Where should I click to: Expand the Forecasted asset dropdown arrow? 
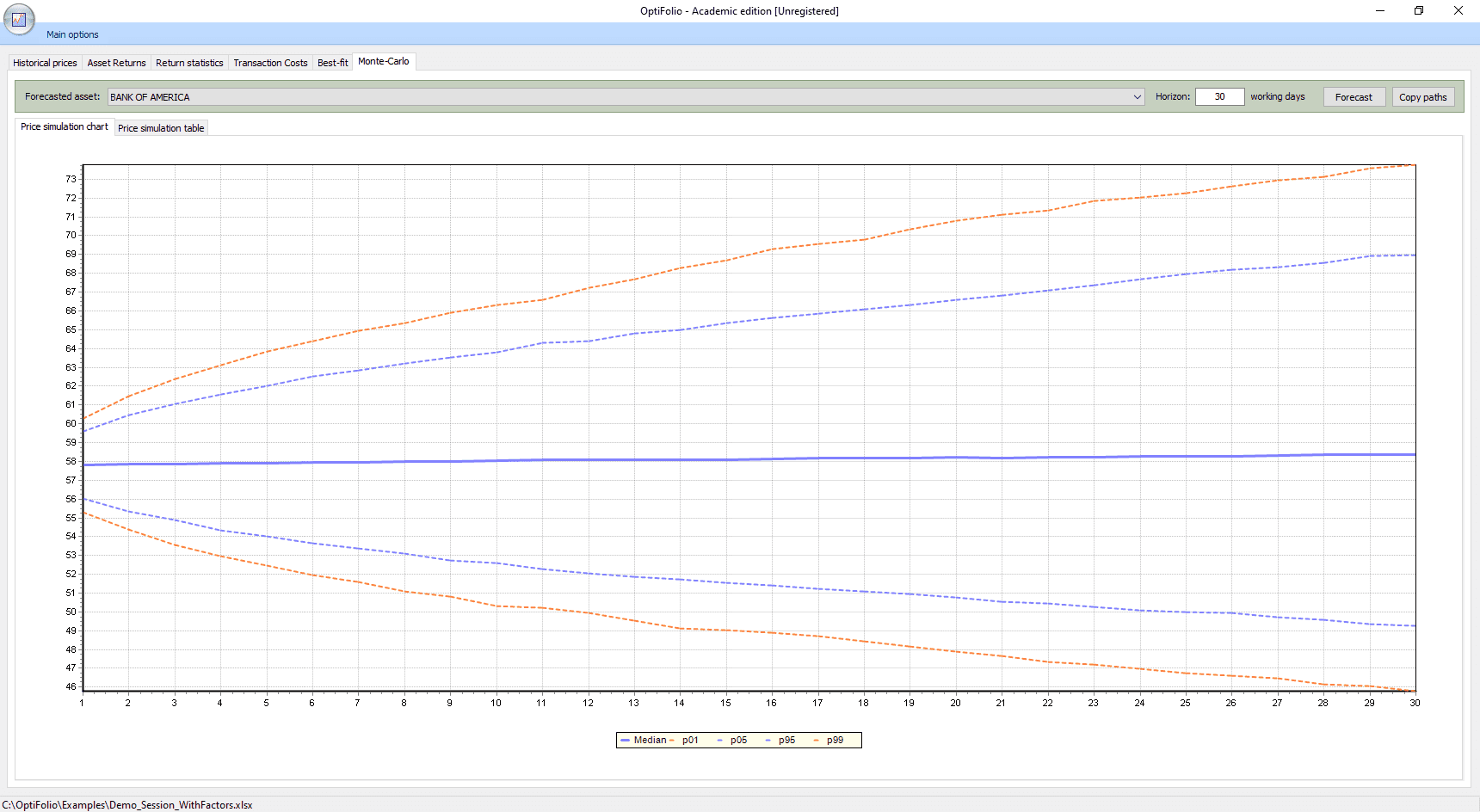tap(1137, 97)
